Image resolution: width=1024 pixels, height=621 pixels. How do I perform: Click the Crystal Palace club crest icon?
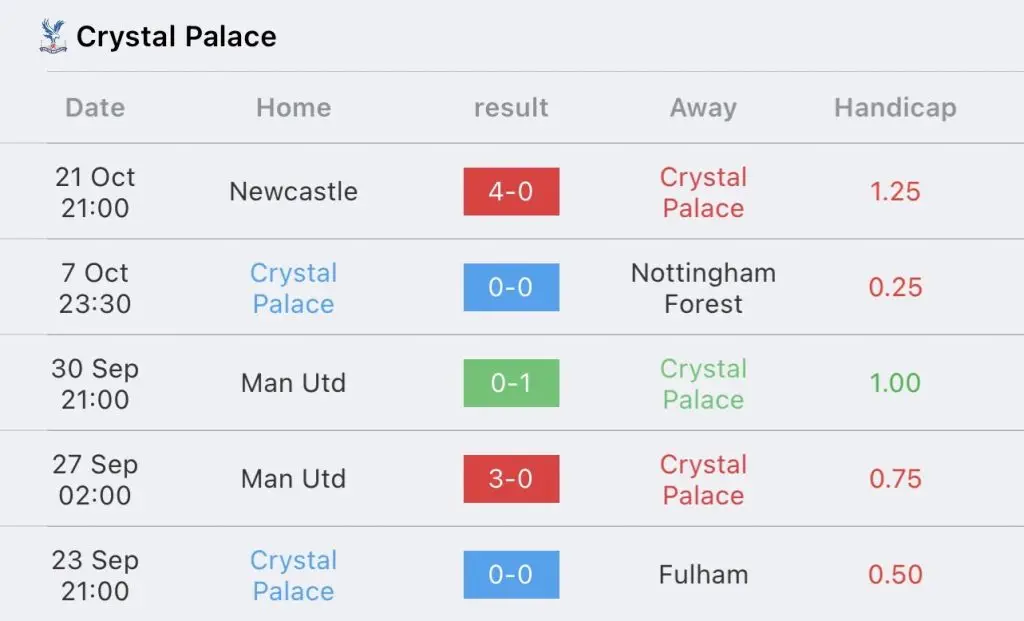(x=53, y=36)
